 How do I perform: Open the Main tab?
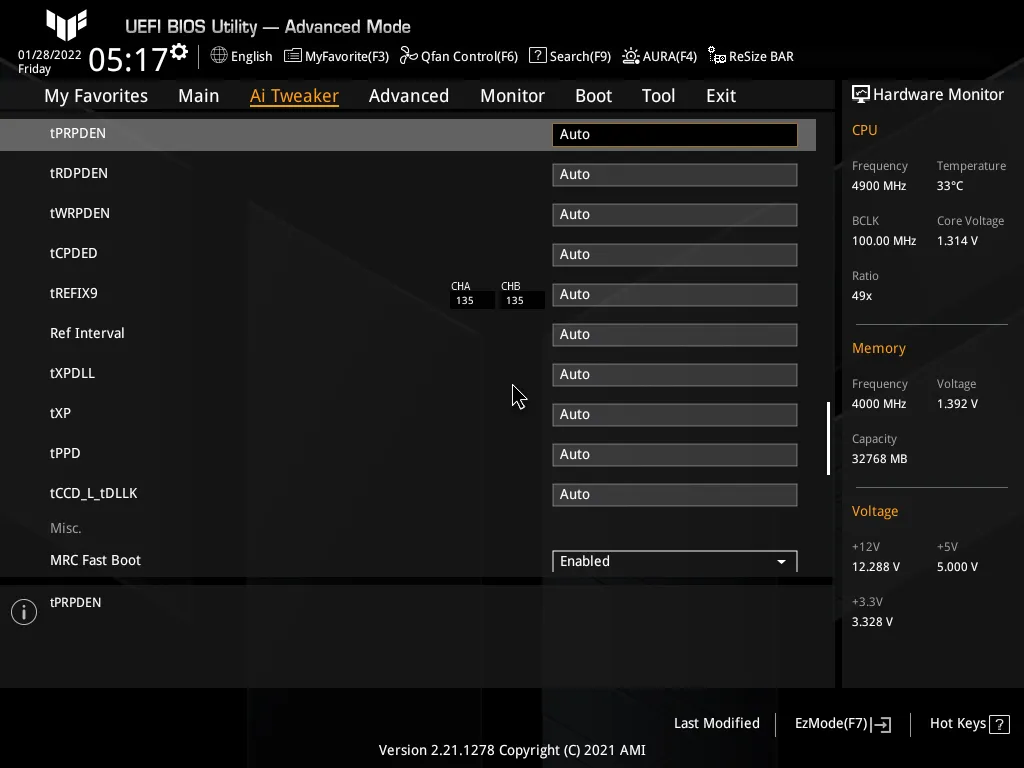(x=199, y=96)
